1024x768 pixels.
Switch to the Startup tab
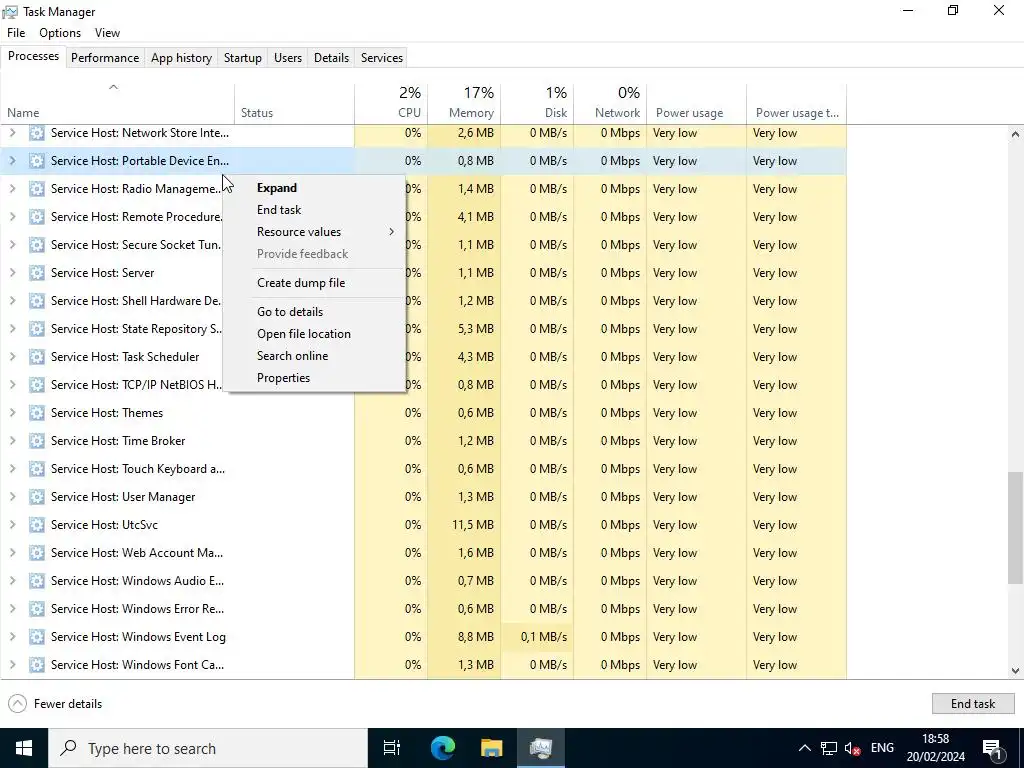(x=243, y=57)
